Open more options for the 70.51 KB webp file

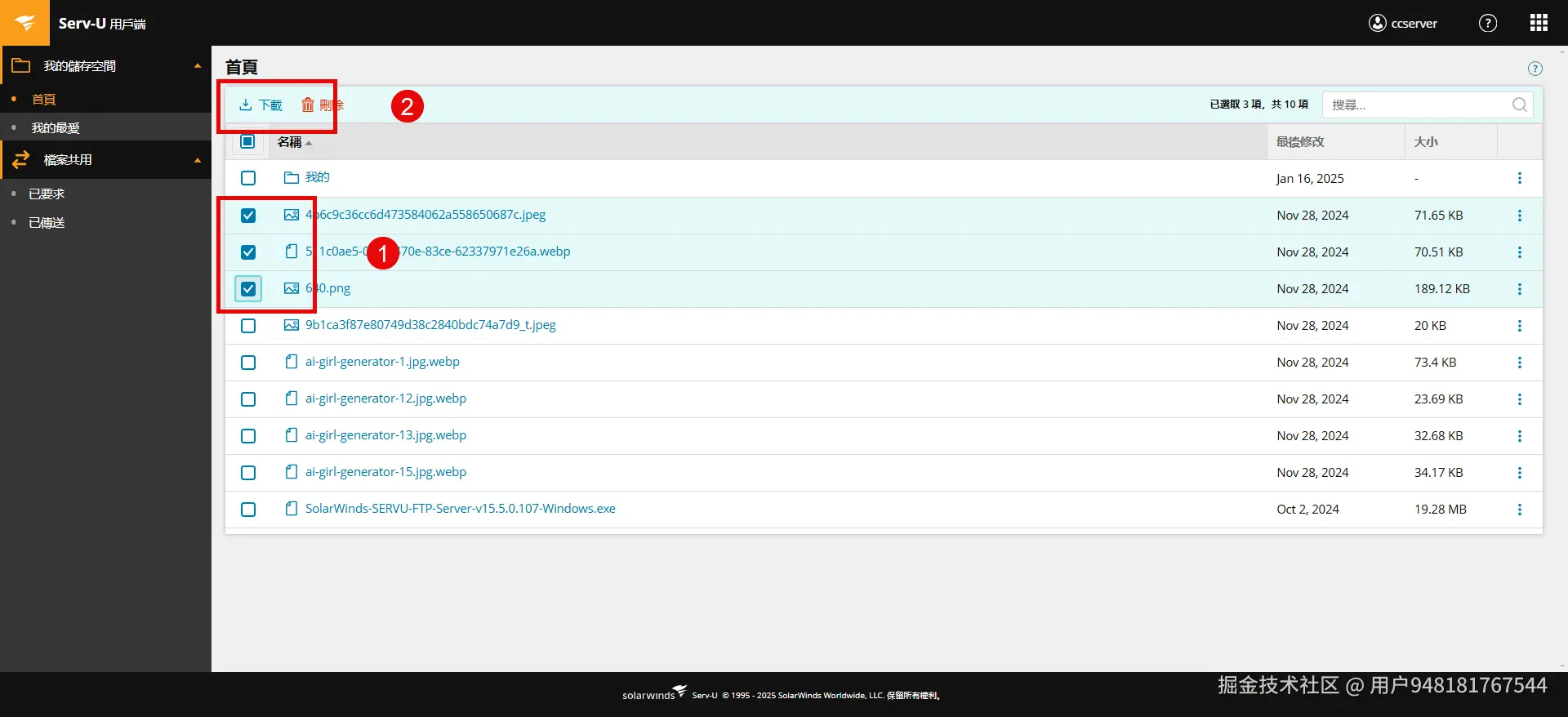[1519, 252]
